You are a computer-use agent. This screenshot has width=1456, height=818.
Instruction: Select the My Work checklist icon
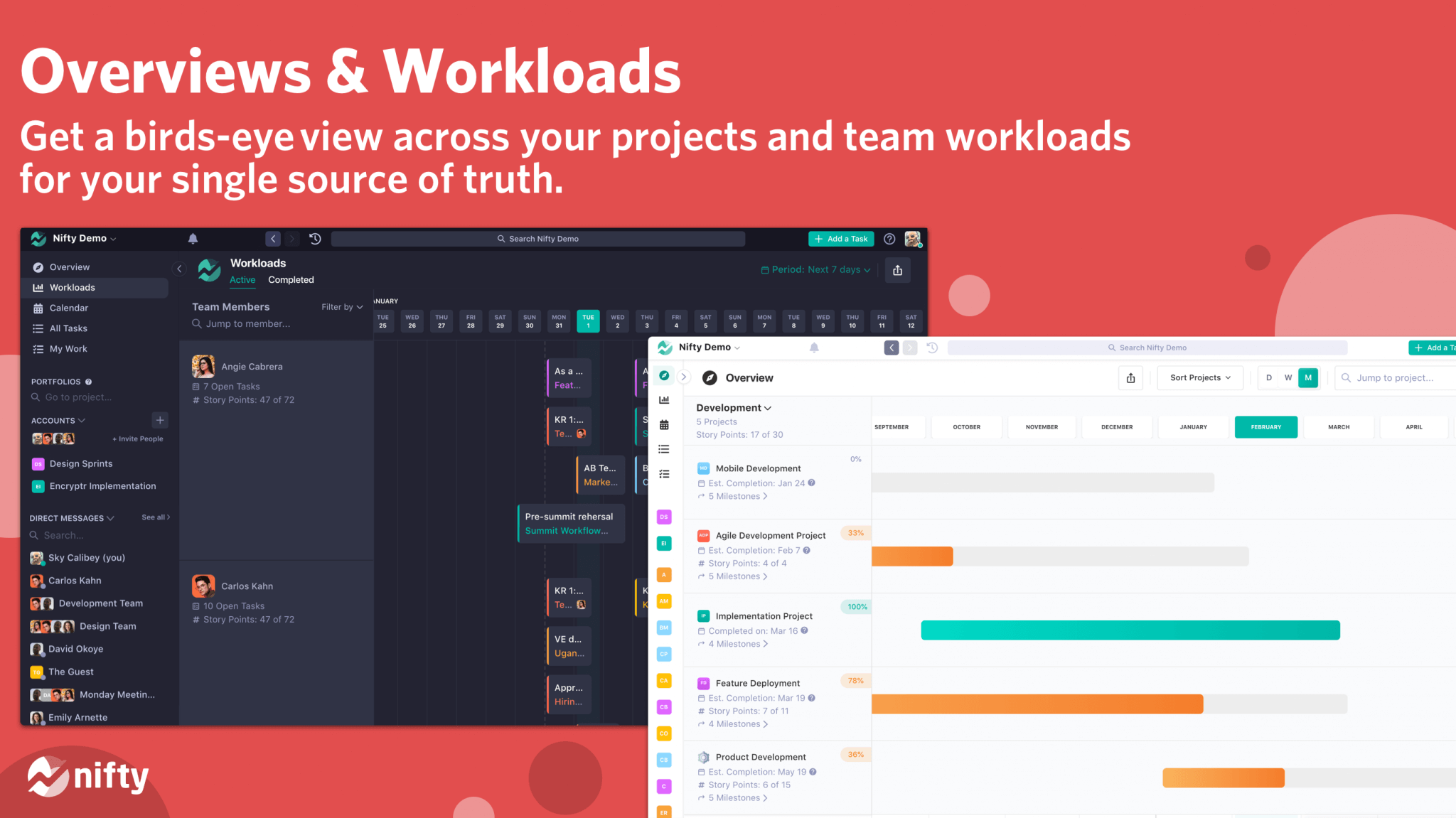(x=38, y=349)
